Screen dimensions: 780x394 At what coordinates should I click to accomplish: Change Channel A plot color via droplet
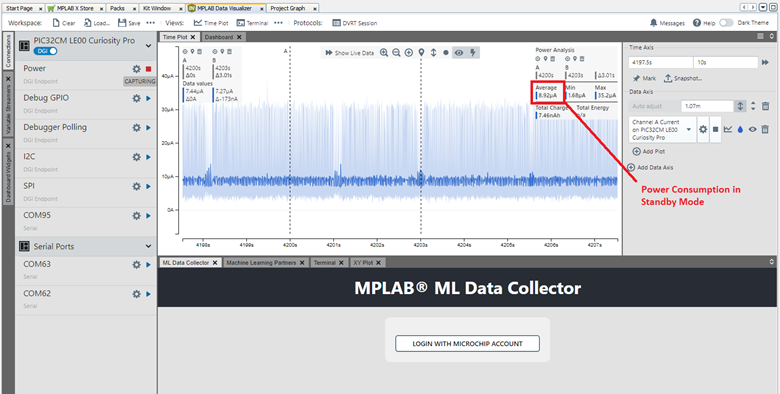point(740,129)
